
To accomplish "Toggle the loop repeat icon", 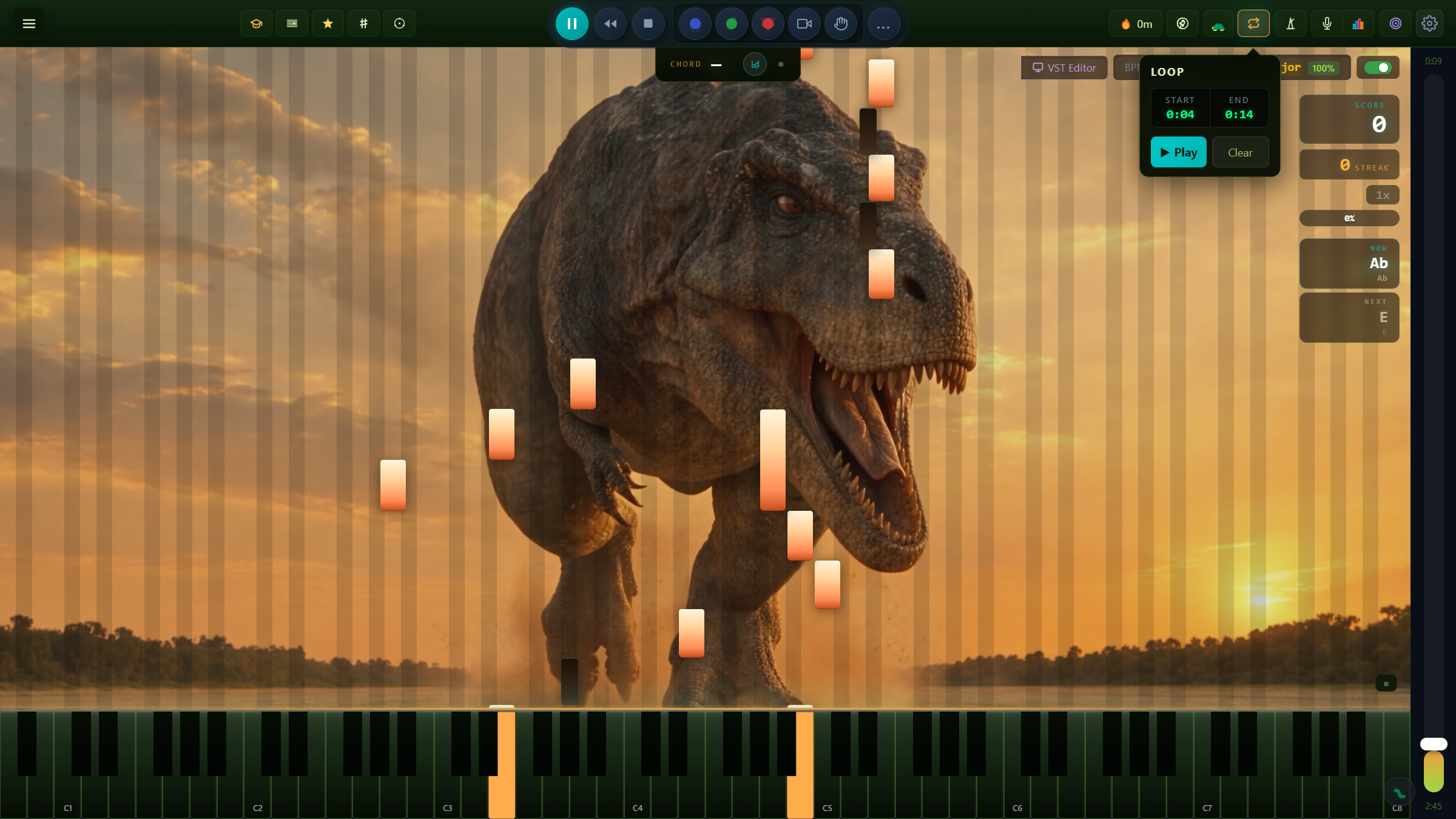I will click(1253, 24).
